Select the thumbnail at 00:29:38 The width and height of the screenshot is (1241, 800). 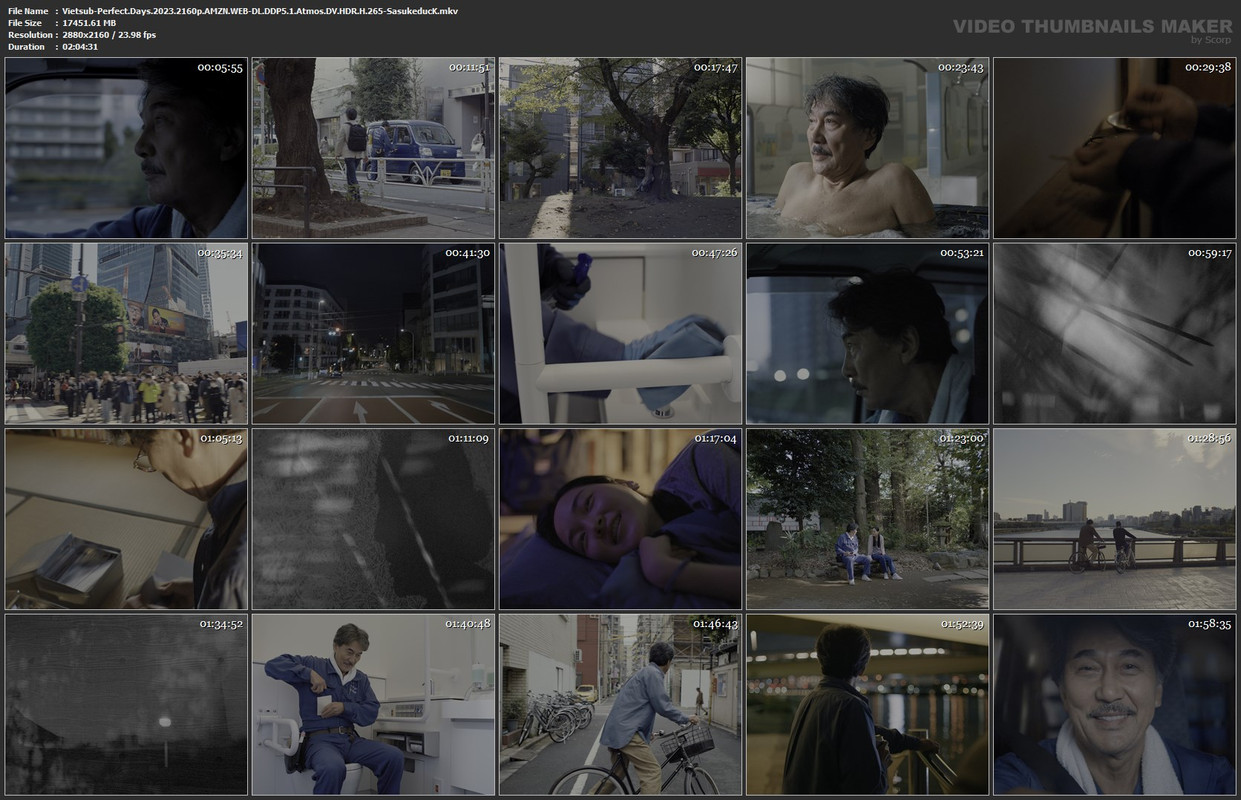click(1114, 148)
